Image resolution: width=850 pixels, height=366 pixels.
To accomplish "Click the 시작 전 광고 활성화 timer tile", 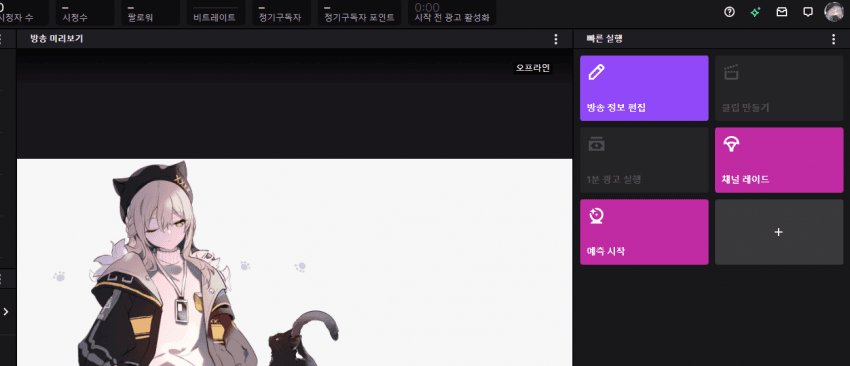I will click(452, 12).
